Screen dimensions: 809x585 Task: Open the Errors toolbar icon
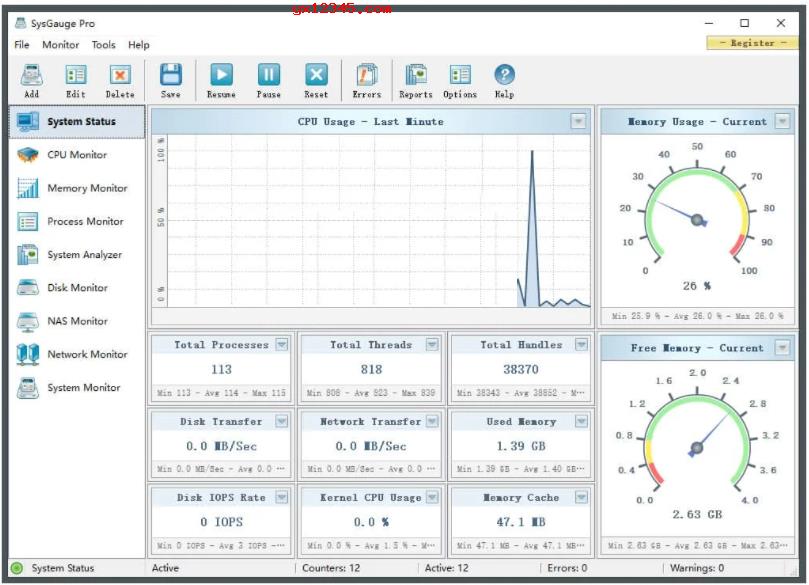(367, 75)
